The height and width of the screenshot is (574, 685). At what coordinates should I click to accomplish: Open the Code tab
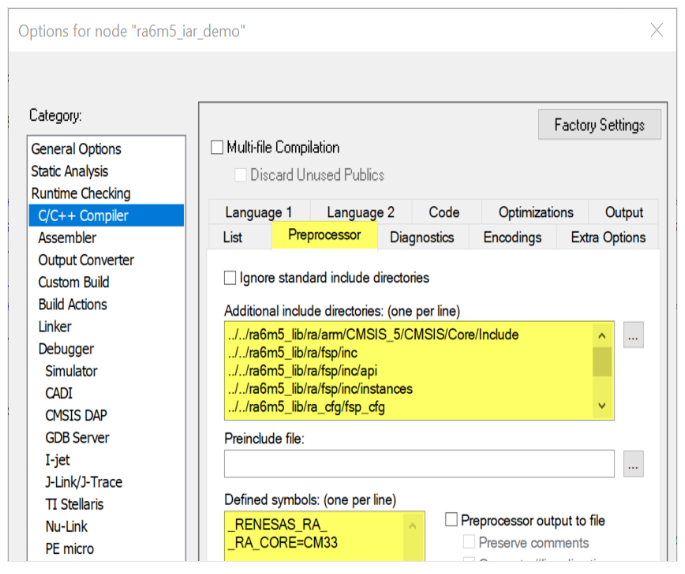point(444,212)
